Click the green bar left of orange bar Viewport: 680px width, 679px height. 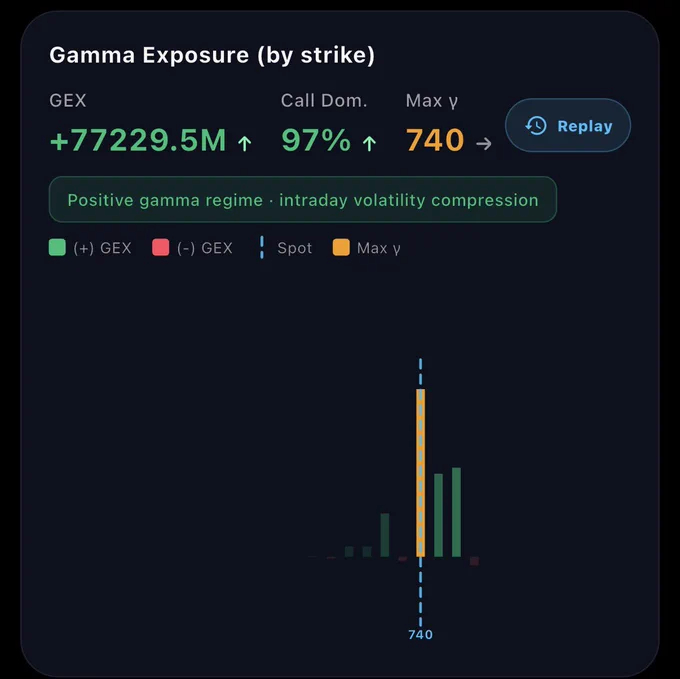pos(385,535)
